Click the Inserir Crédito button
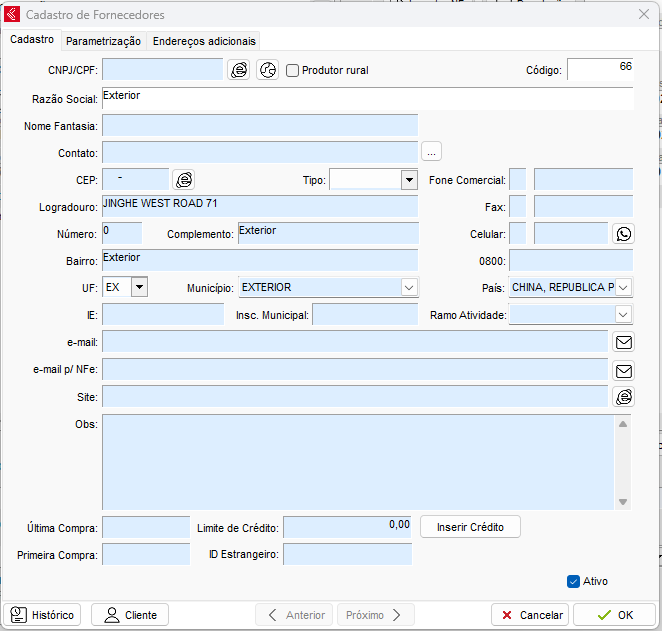 pyautogui.click(x=470, y=527)
